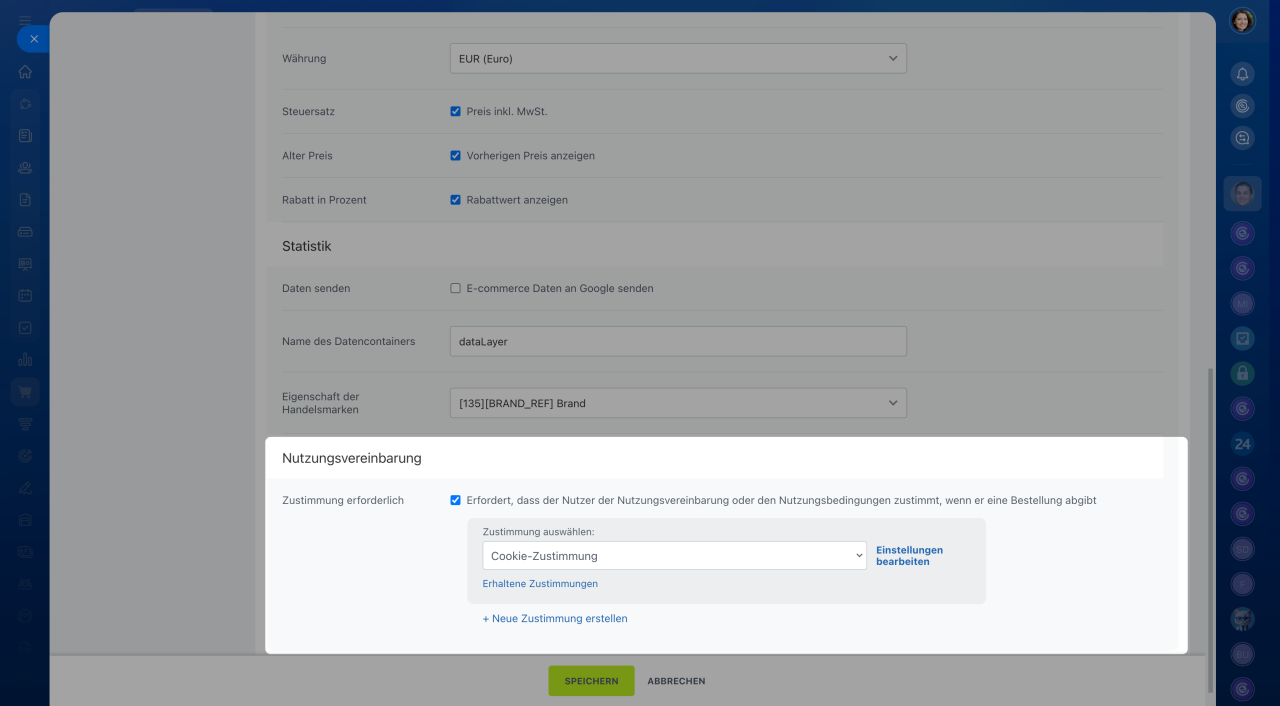Open the bar chart analytics icon in sidebar
Viewport: 1280px width, 706px height.
(x=25, y=360)
